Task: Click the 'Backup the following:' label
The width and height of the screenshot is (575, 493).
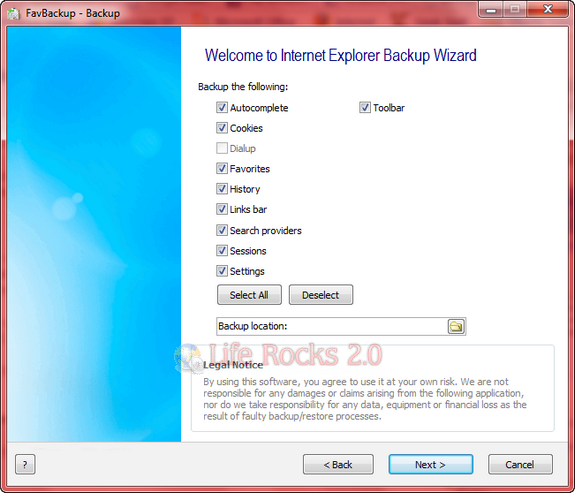Action: 243,87
